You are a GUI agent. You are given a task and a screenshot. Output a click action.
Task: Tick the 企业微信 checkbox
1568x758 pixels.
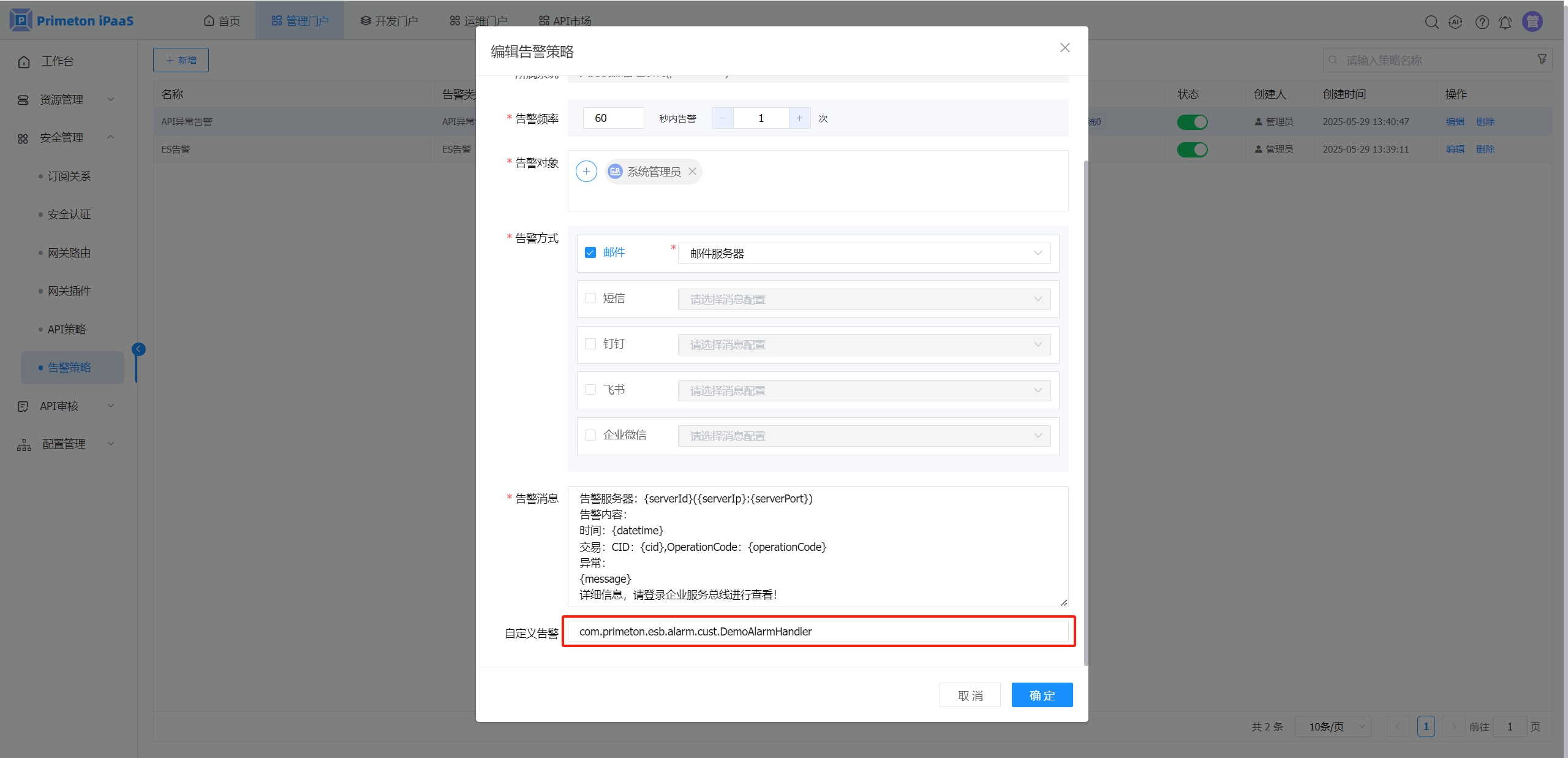click(590, 435)
